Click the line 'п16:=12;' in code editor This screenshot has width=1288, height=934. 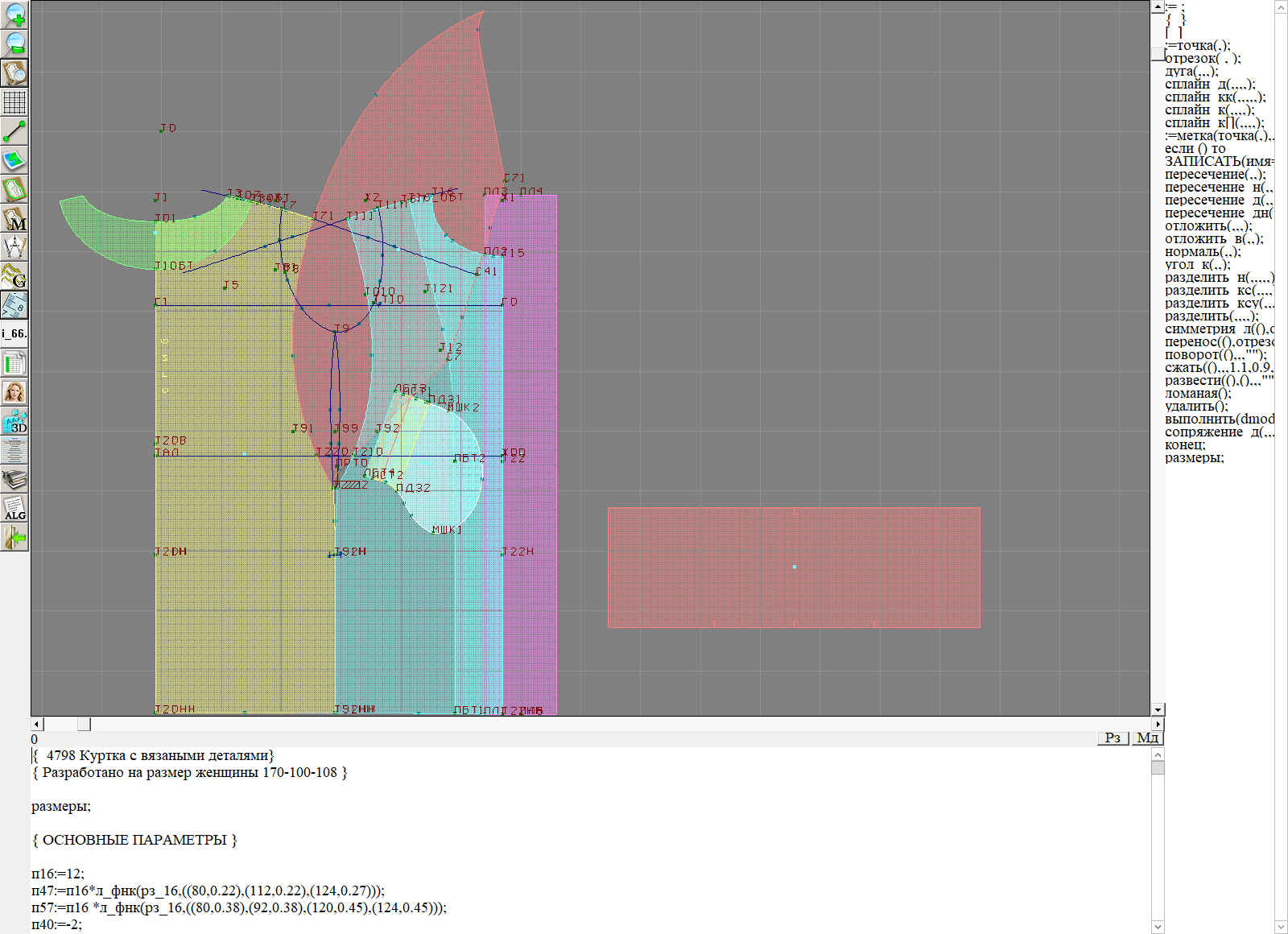(58, 874)
